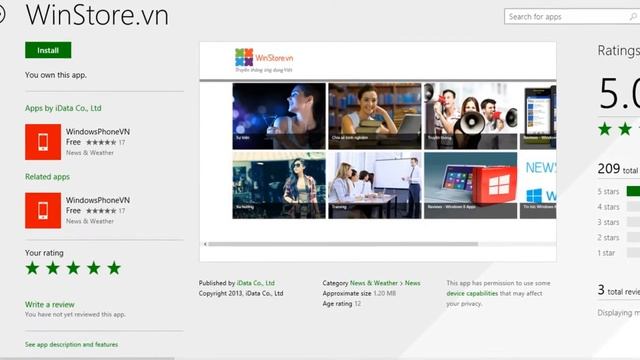The width and height of the screenshot is (640, 360).
Task: Select woman with books and laptop thumbnail
Action: pyautogui.click(x=375, y=116)
